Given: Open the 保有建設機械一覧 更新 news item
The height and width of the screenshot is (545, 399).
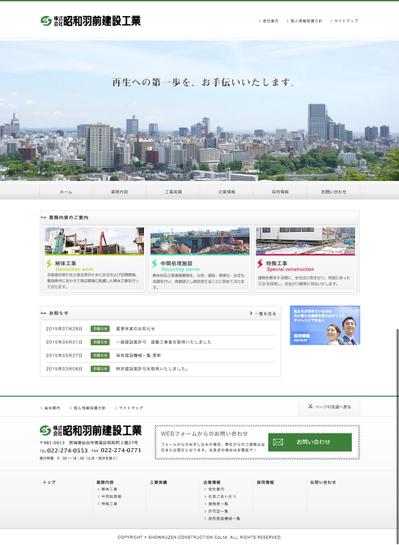Looking at the screenshot, I should [138, 355].
